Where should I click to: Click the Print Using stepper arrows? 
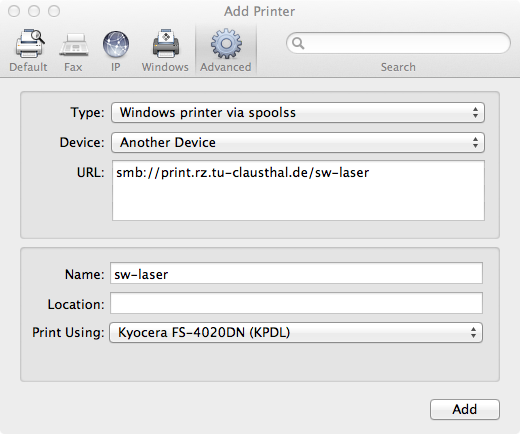click(473, 332)
